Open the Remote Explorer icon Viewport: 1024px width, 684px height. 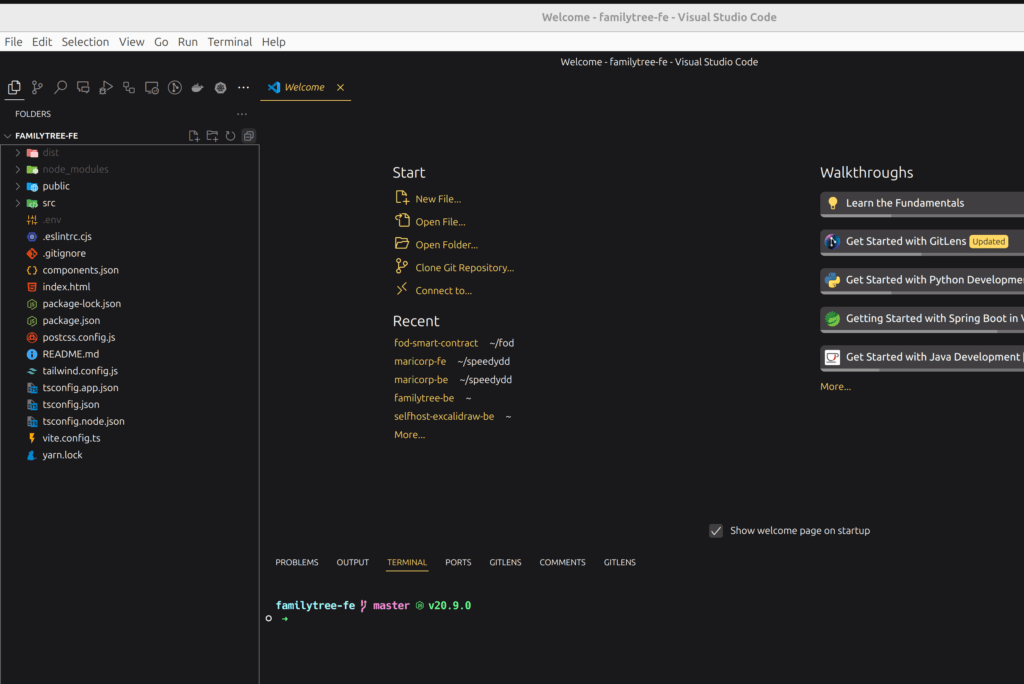152,87
